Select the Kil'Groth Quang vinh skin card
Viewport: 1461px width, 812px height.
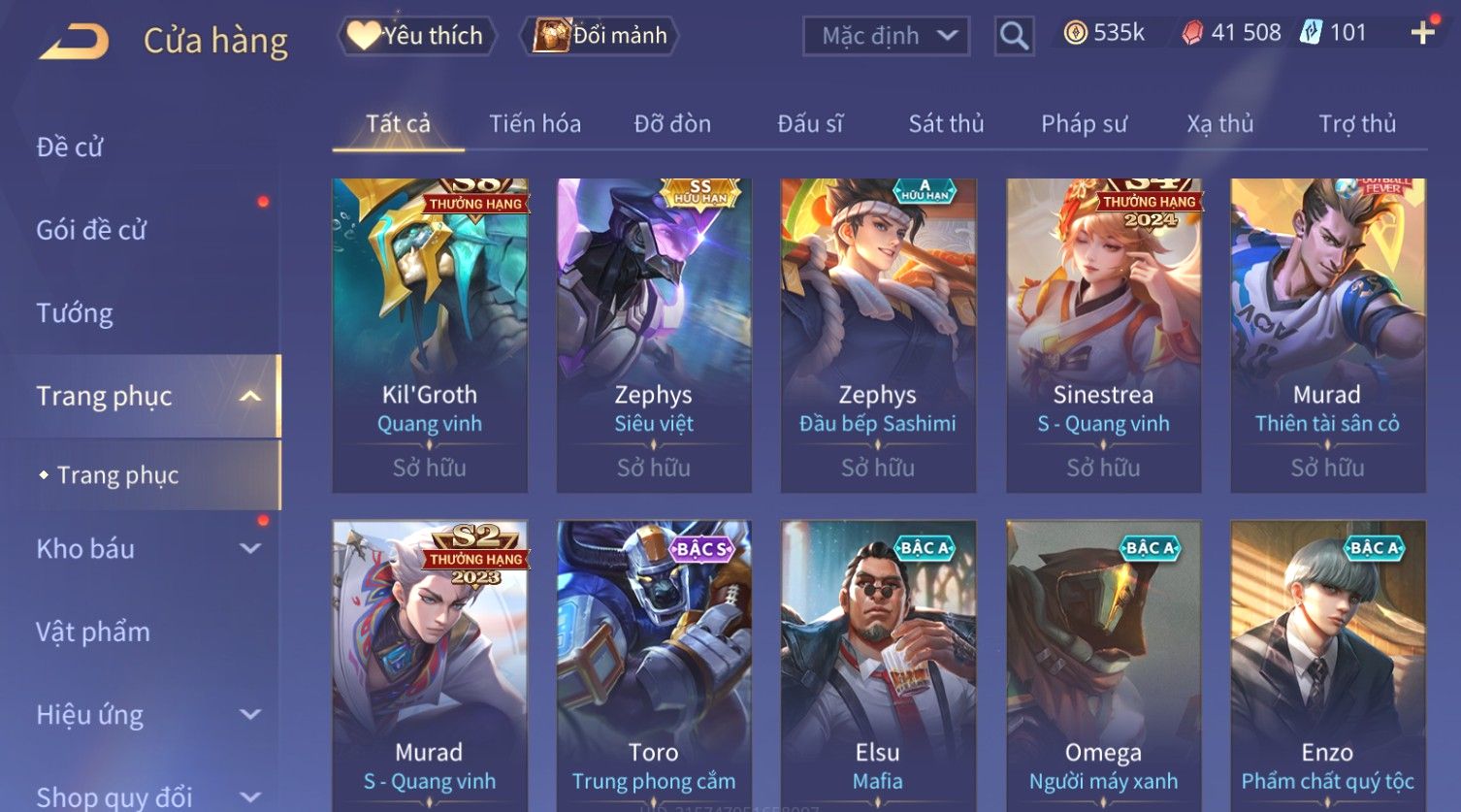[x=430, y=335]
